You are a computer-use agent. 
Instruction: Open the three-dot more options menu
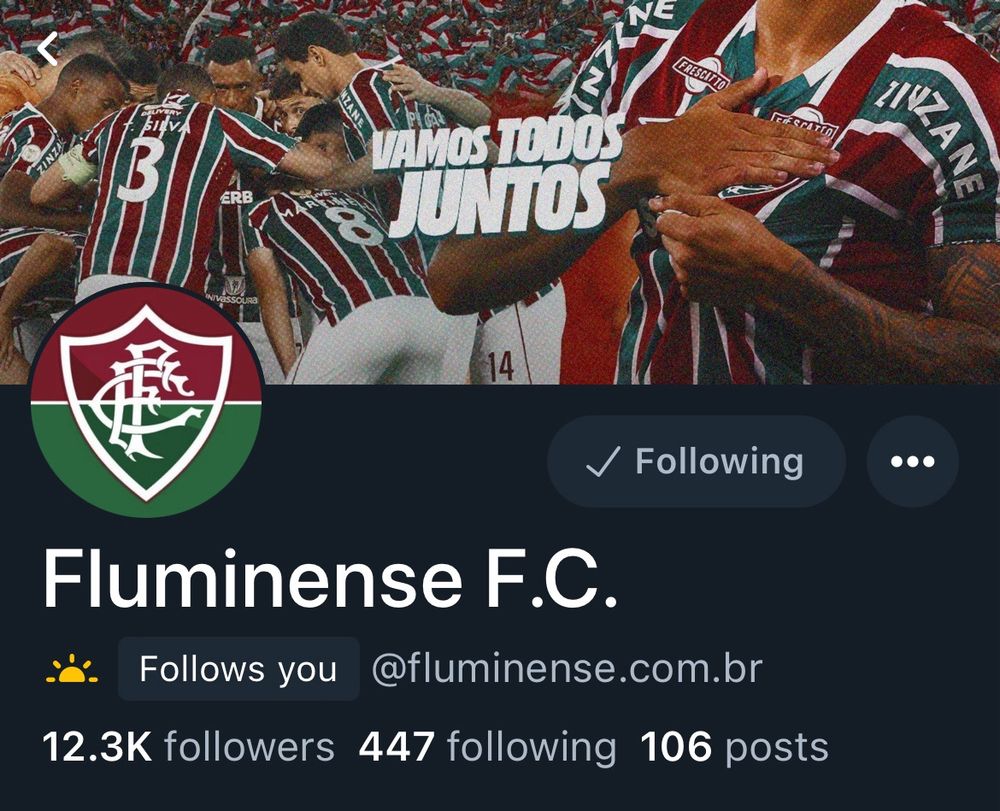coord(913,461)
